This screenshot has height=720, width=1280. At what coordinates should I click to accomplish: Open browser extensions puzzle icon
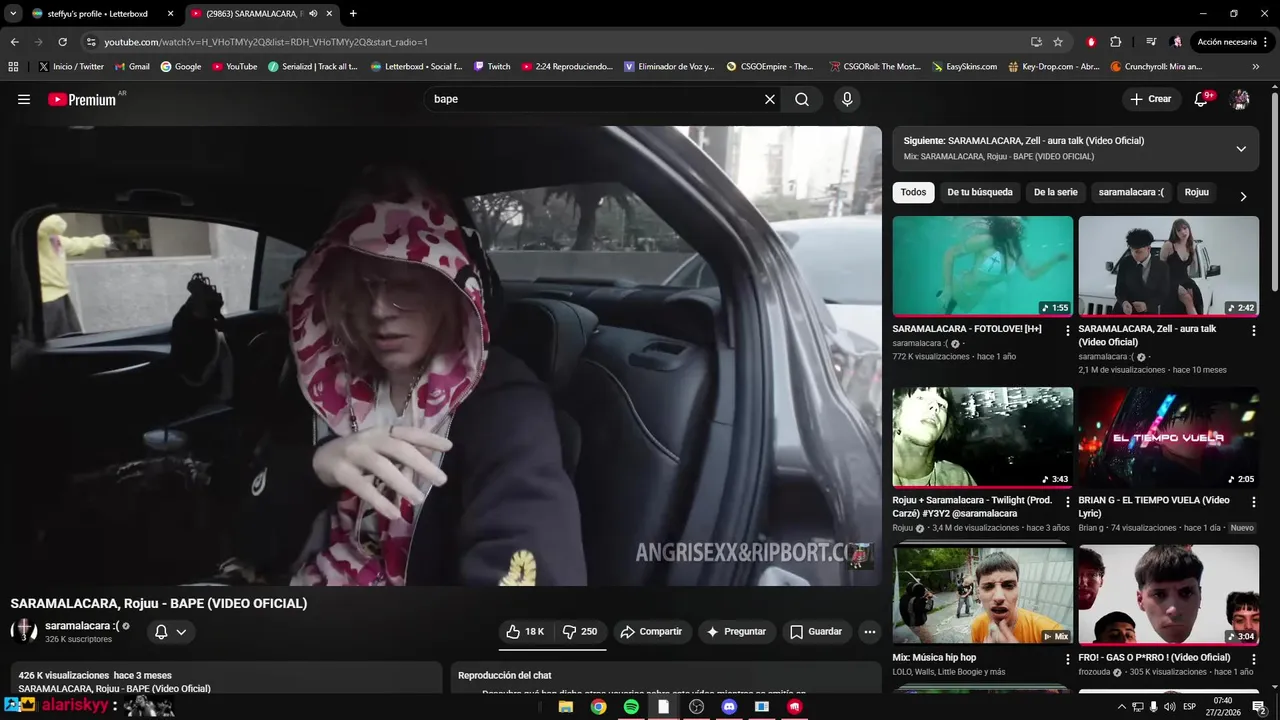click(1116, 42)
